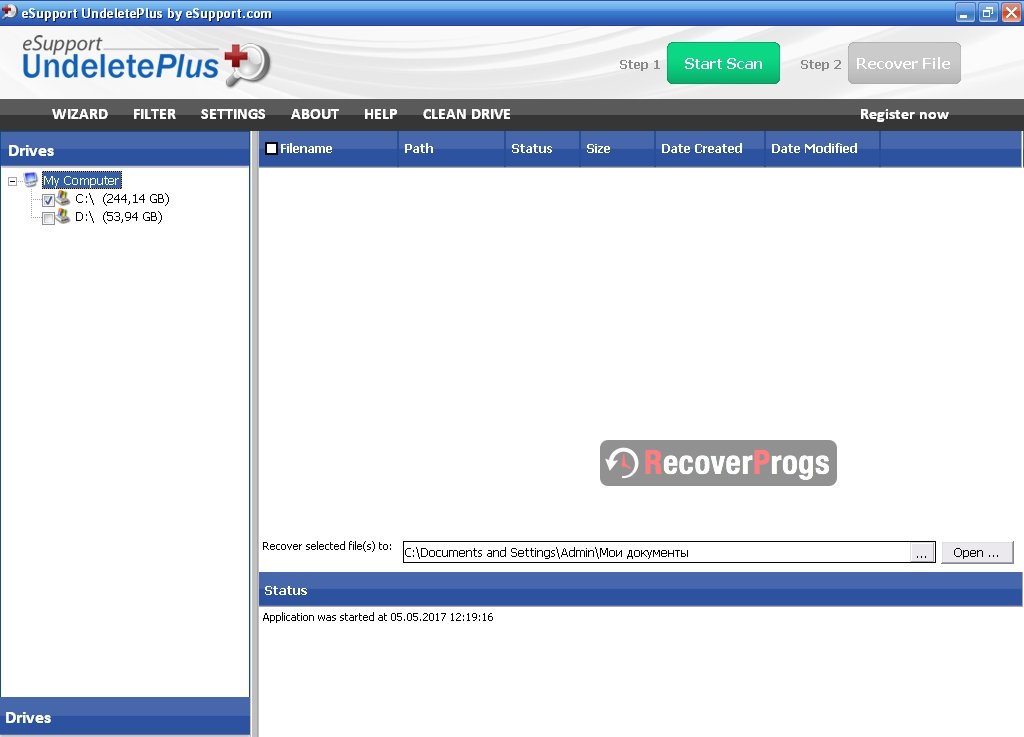Click the Recover File button

[904, 63]
